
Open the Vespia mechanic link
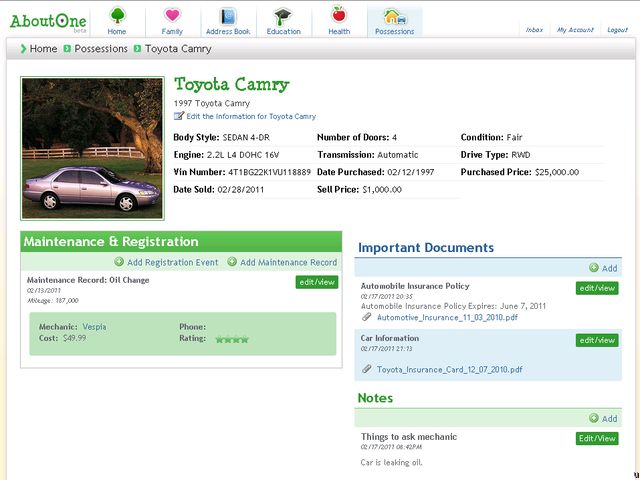click(94, 327)
